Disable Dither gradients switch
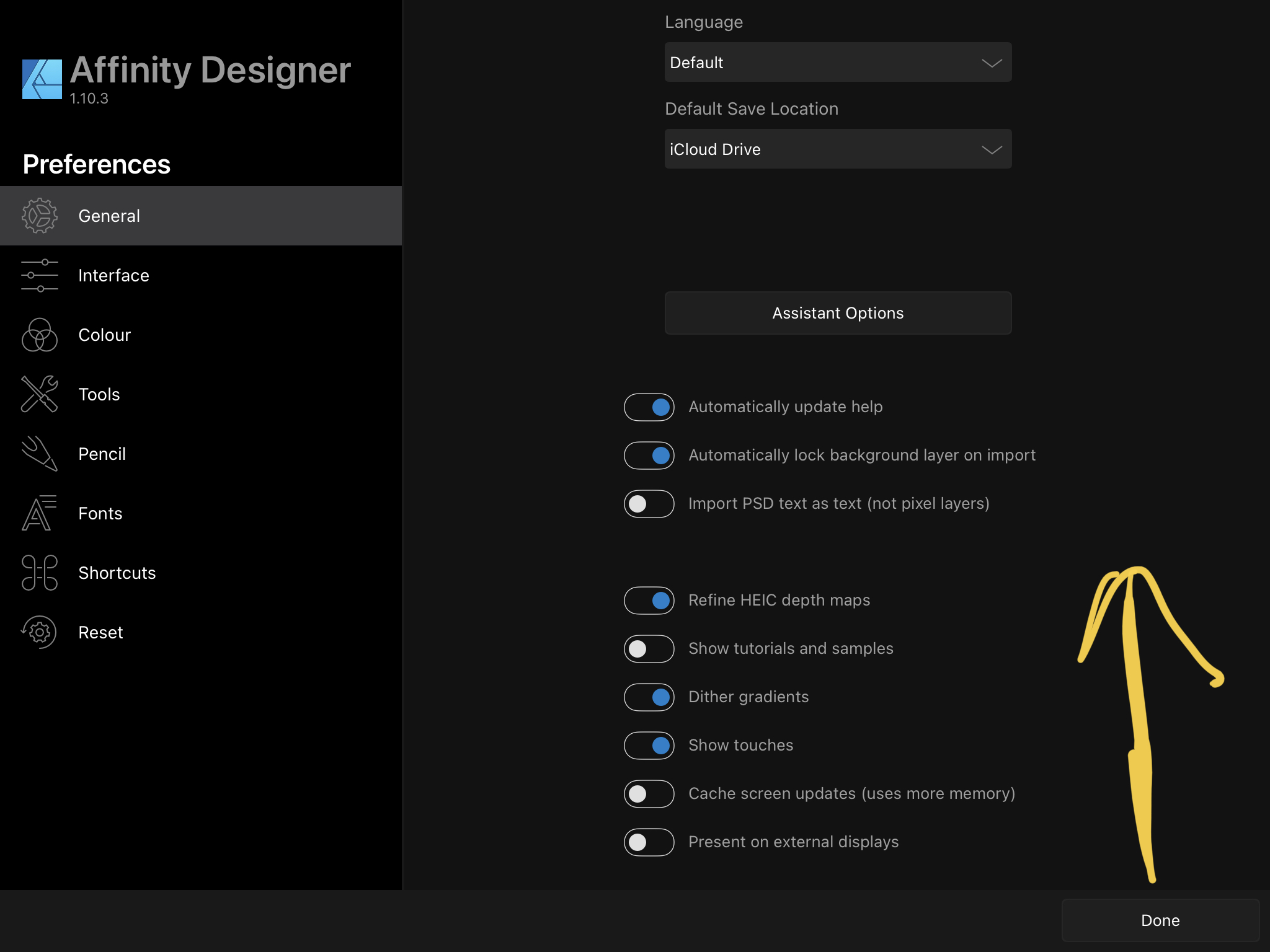 (x=649, y=697)
